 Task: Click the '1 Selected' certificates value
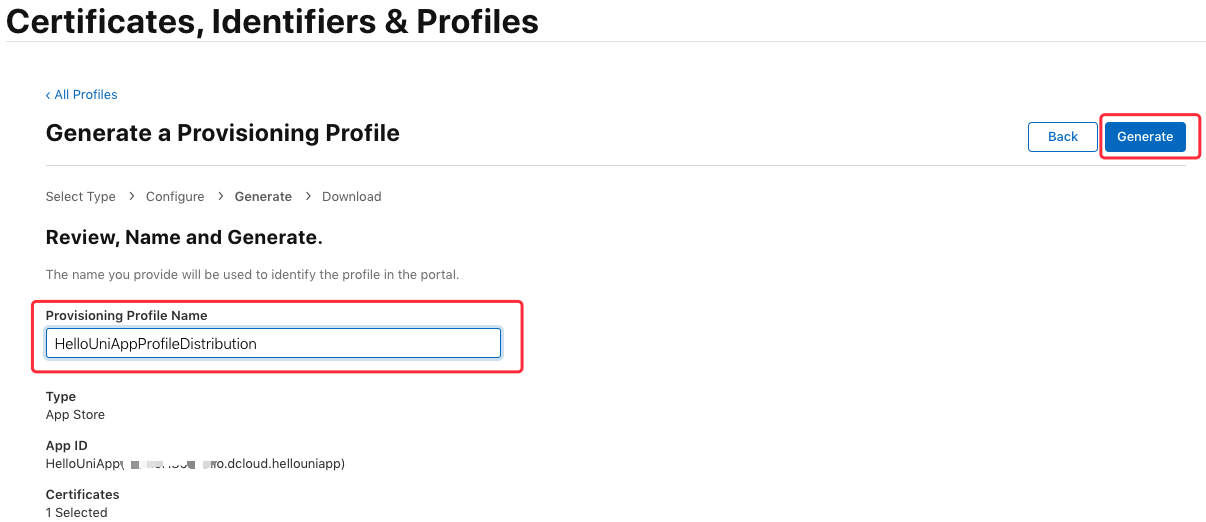tap(76, 513)
